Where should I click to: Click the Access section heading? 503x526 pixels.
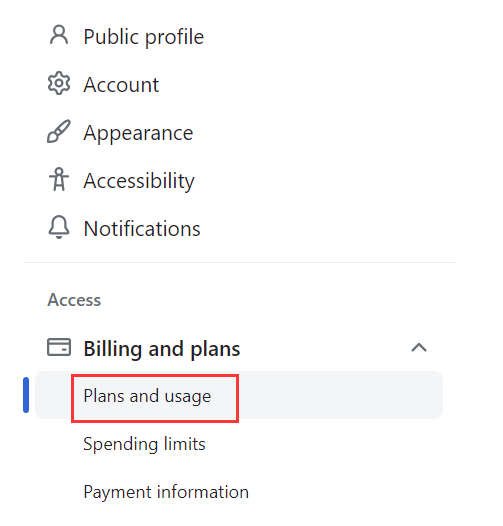[x=74, y=300]
